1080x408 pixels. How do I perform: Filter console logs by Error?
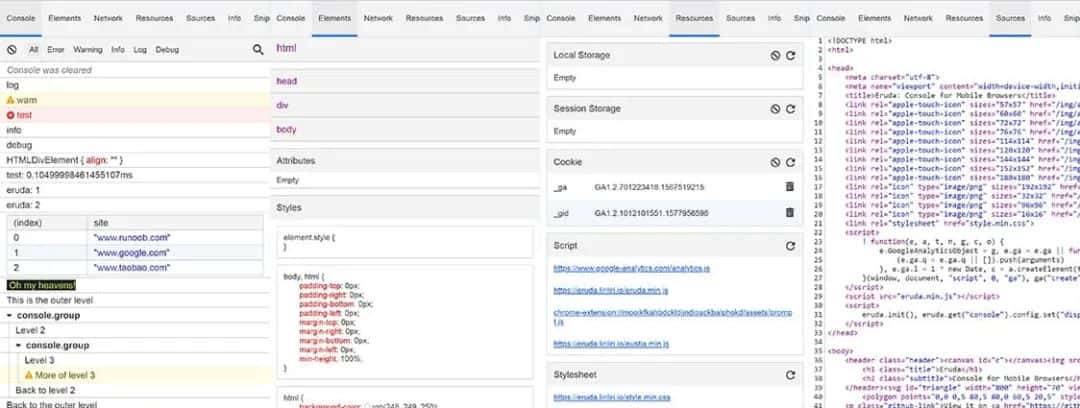point(55,49)
